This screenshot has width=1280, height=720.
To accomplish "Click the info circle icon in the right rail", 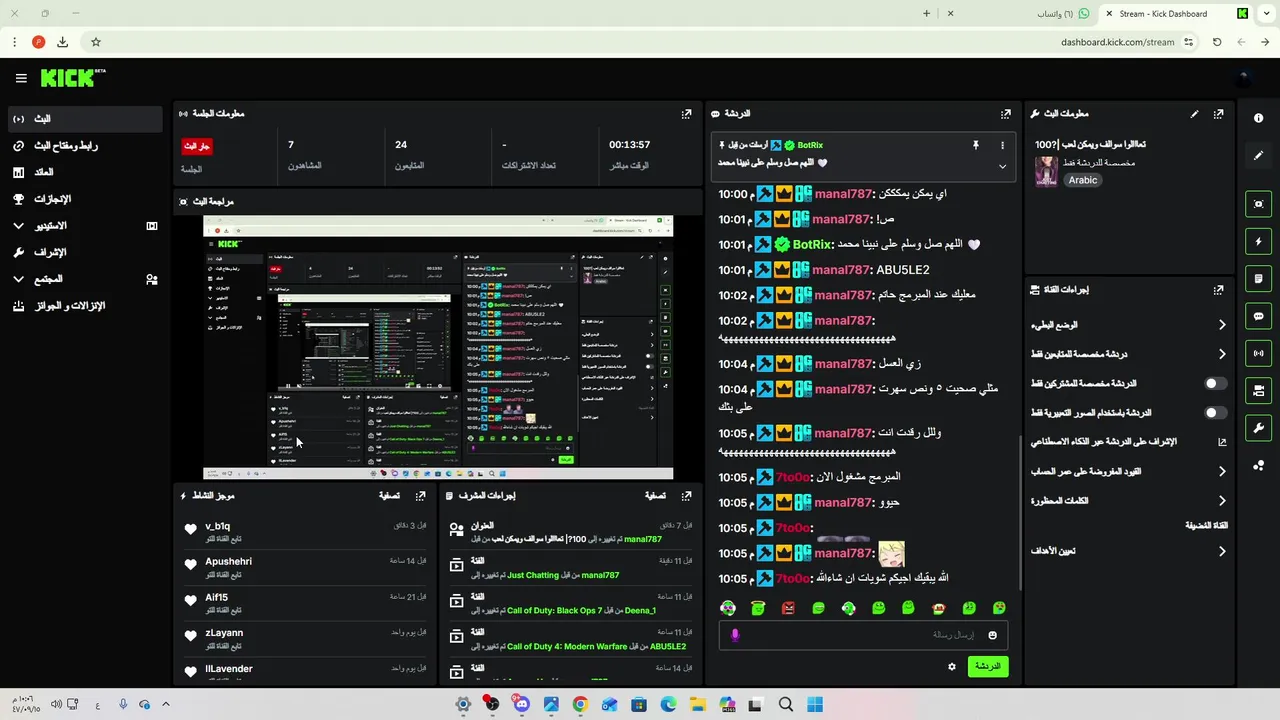I will (x=1258, y=118).
